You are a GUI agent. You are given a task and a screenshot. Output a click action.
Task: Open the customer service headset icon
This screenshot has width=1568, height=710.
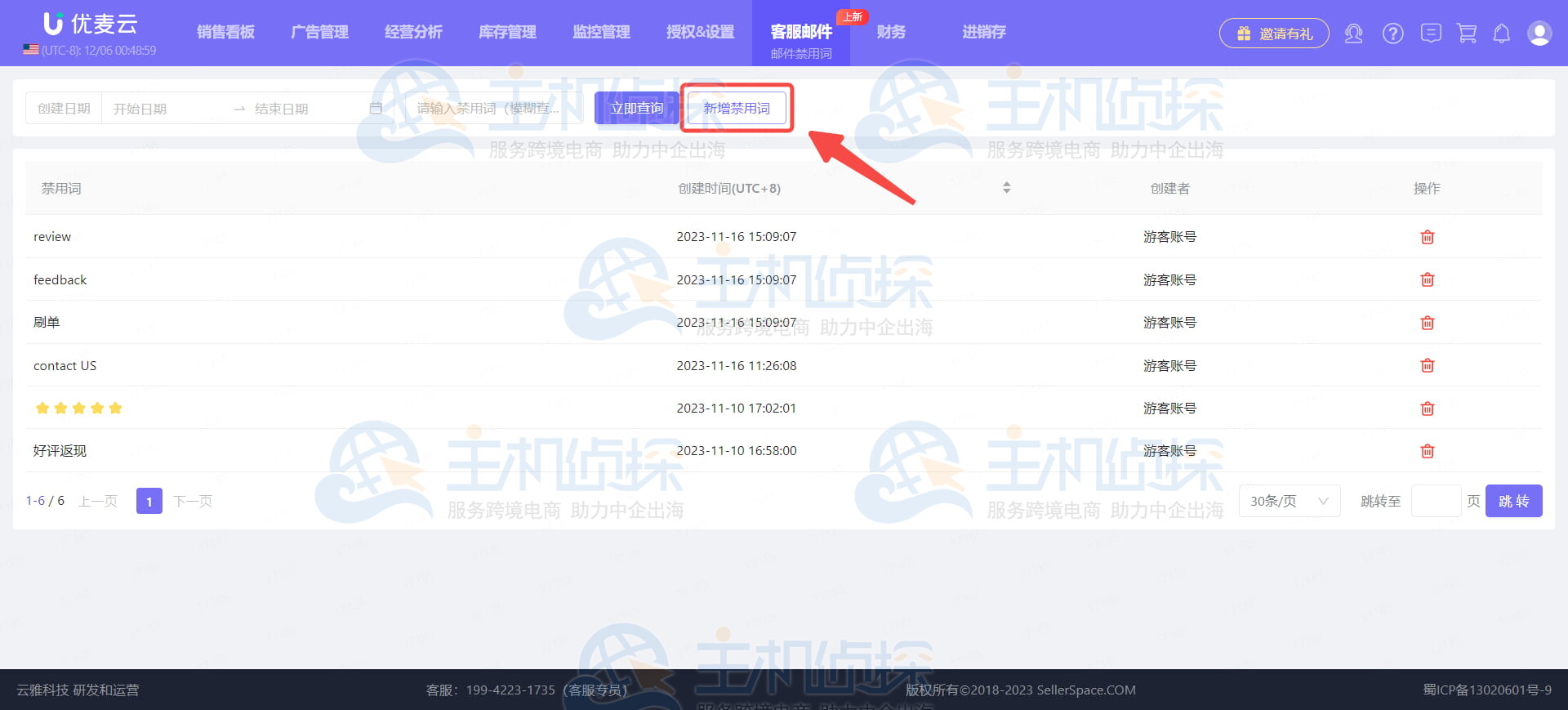1353,33
